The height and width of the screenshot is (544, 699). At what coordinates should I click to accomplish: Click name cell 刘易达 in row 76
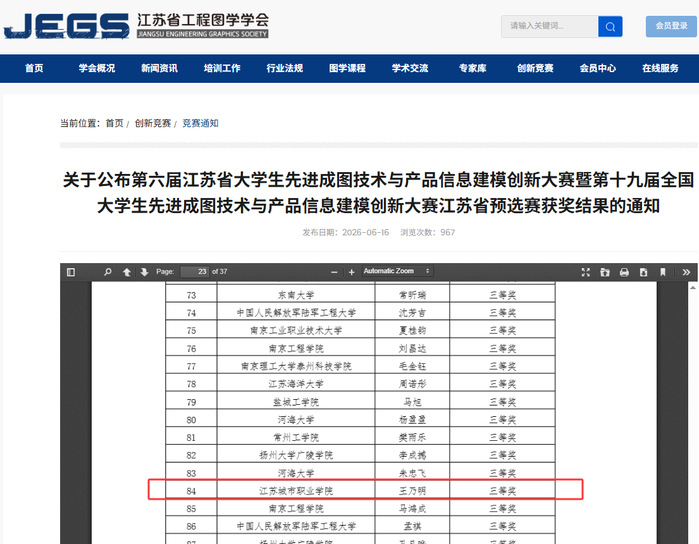coord(412,349)
